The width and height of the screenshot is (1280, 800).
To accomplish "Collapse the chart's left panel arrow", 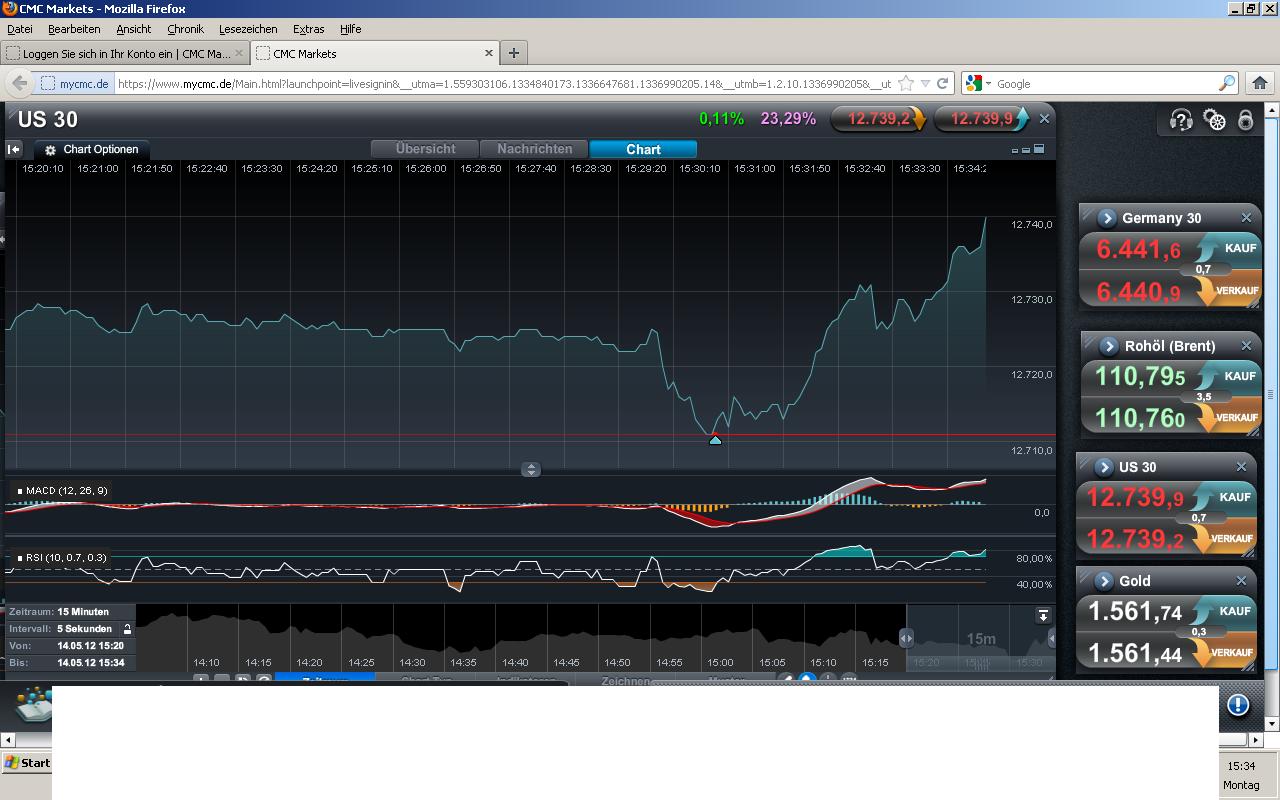I will coord(14,149).
